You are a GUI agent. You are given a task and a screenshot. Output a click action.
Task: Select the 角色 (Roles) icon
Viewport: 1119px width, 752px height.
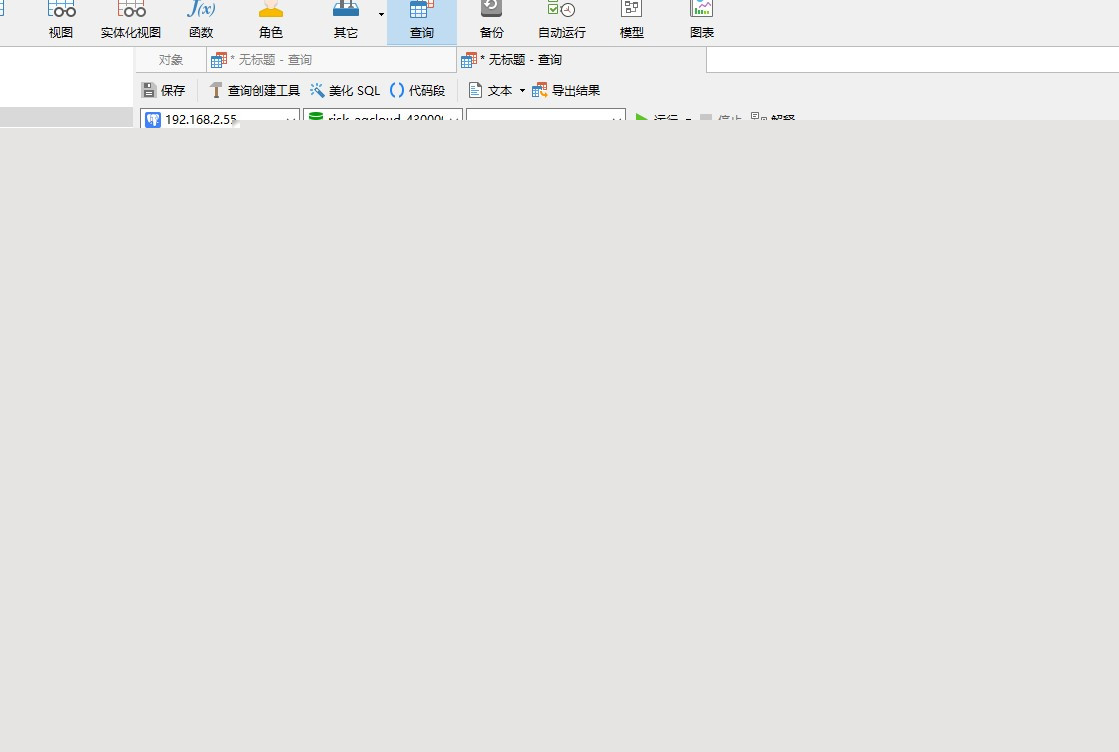[271, 19]
